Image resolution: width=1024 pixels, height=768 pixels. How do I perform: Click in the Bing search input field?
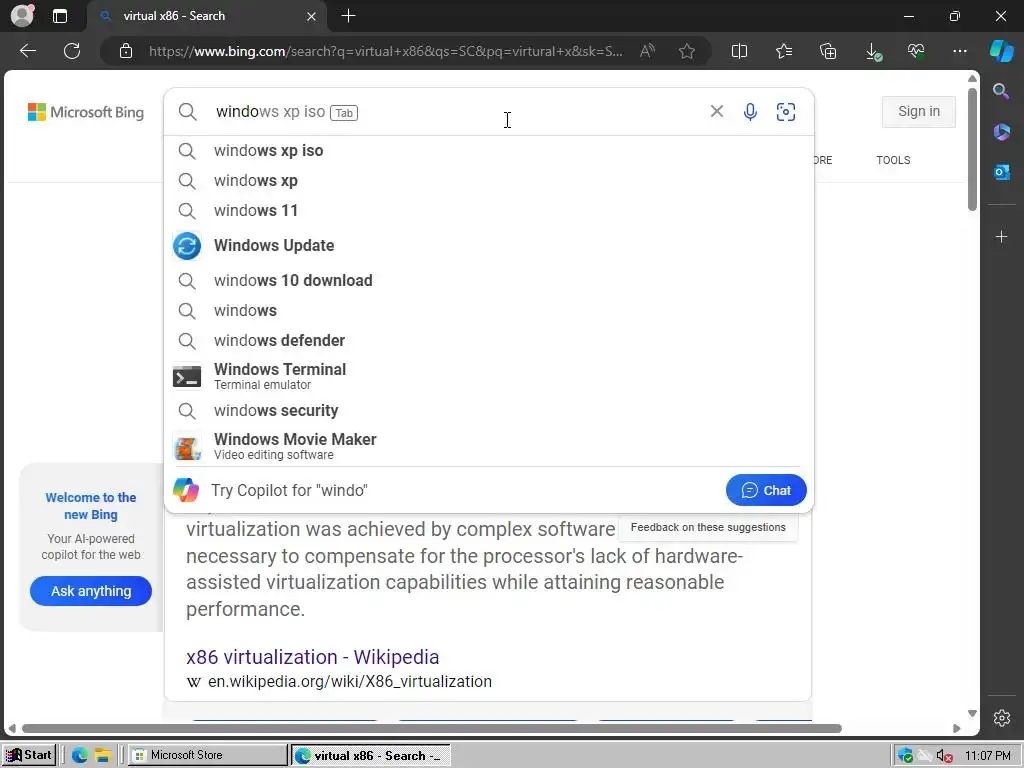tap(457, 112)
